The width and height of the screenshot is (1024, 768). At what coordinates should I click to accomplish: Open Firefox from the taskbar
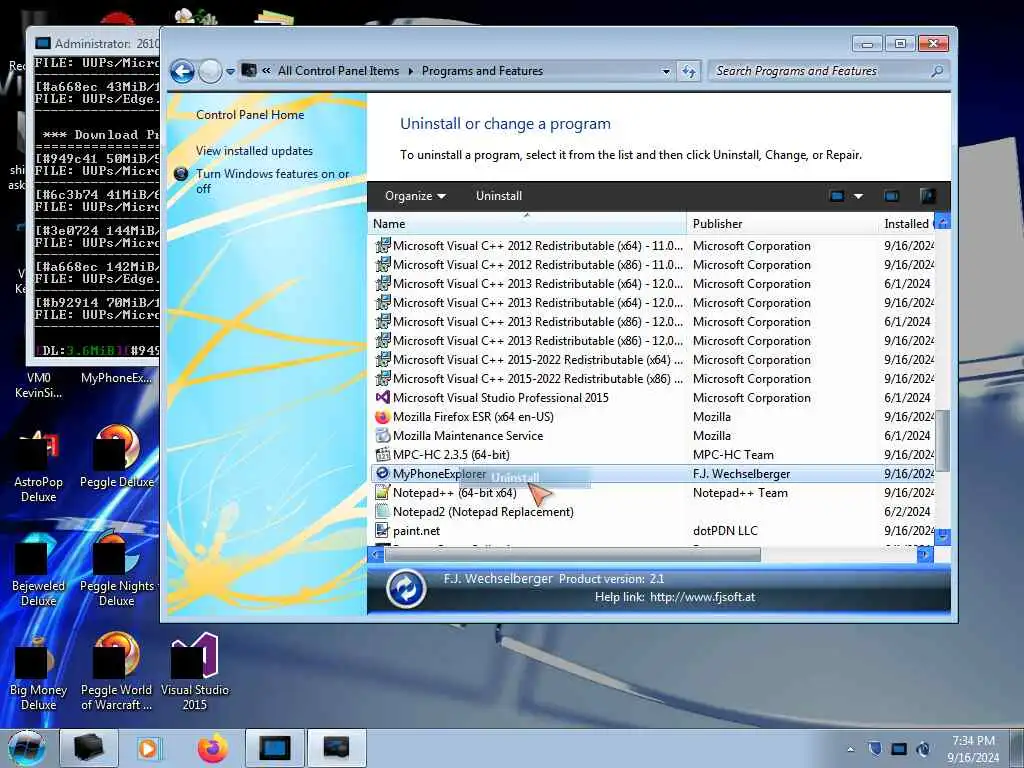click(x=213, y=748)
